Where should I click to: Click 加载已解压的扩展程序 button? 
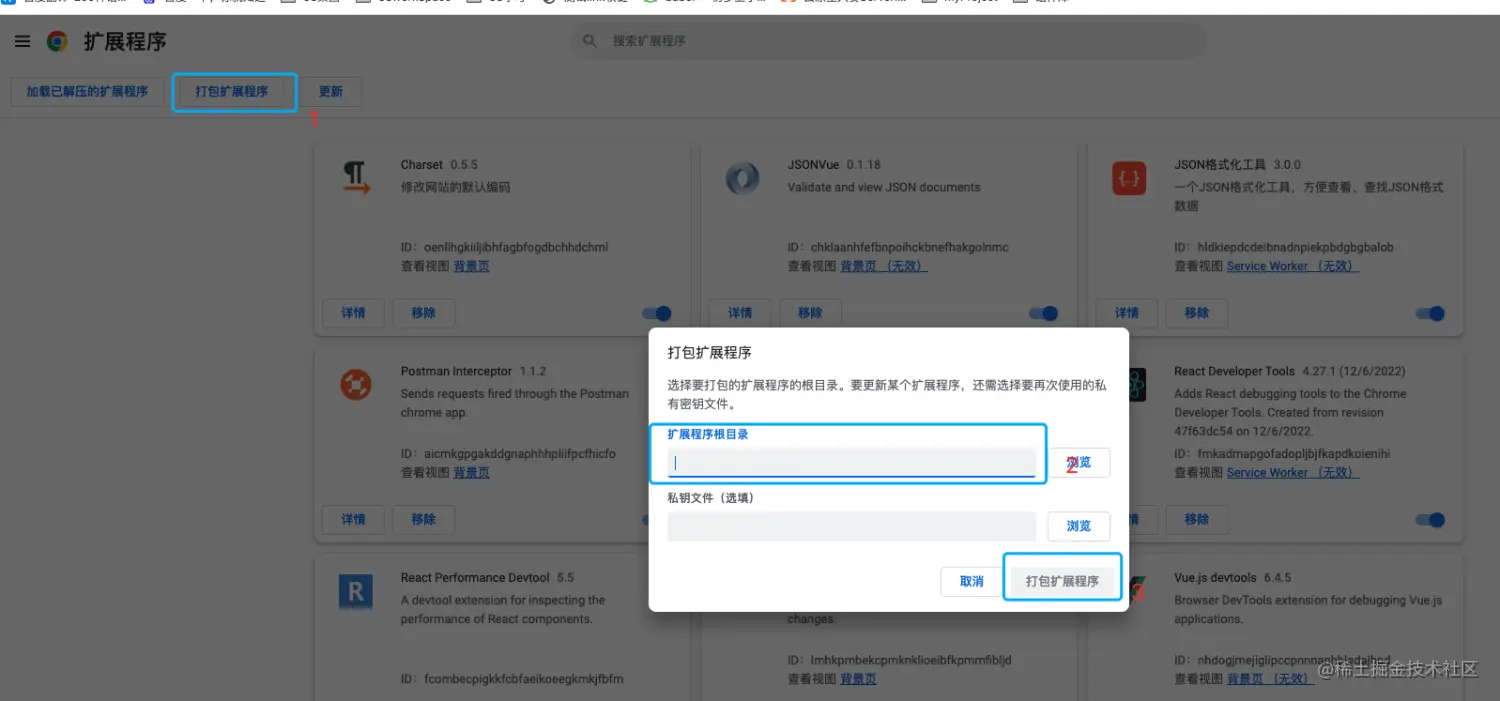tap(87, 92)
